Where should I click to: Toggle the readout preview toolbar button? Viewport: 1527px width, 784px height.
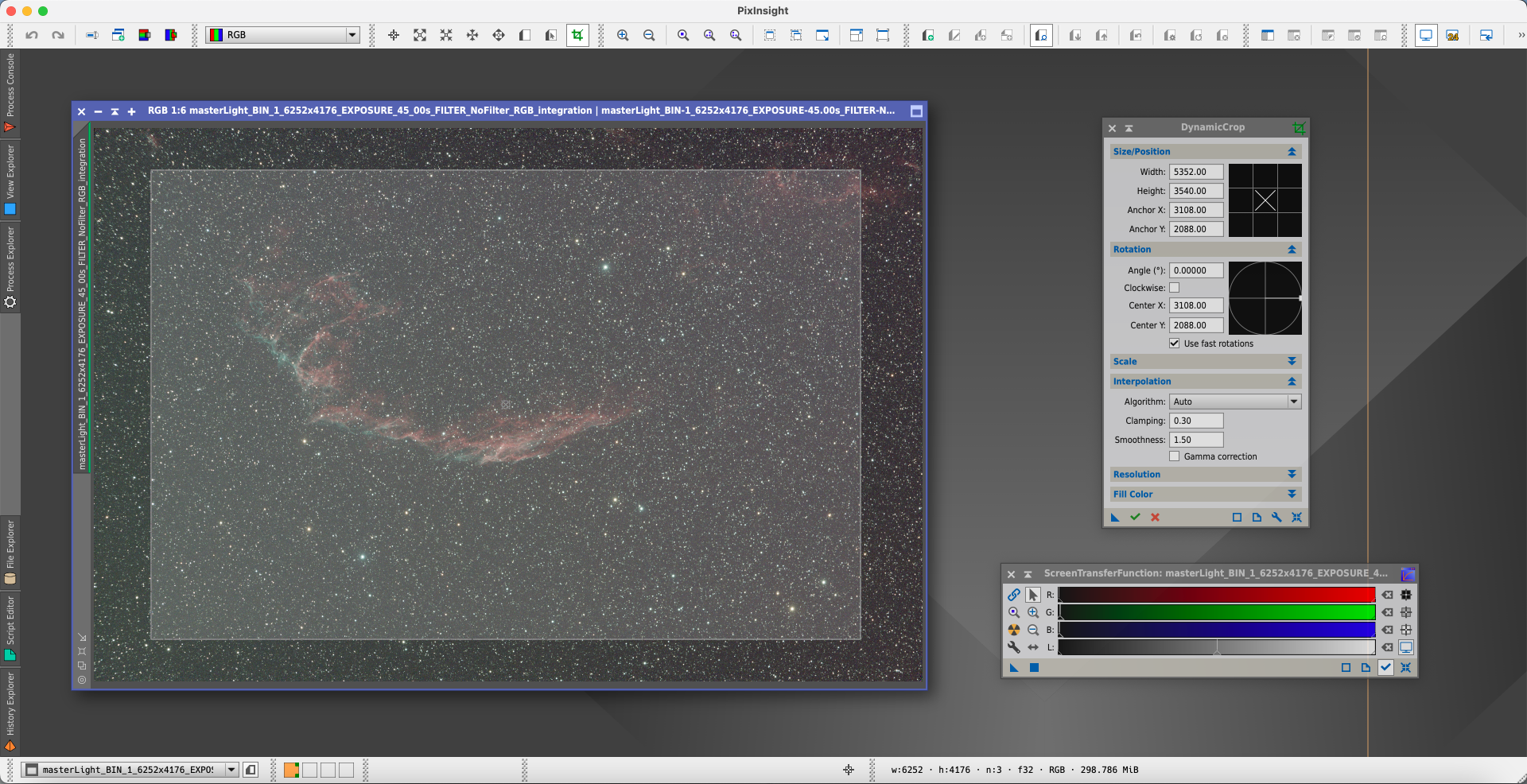point(1041,35)
